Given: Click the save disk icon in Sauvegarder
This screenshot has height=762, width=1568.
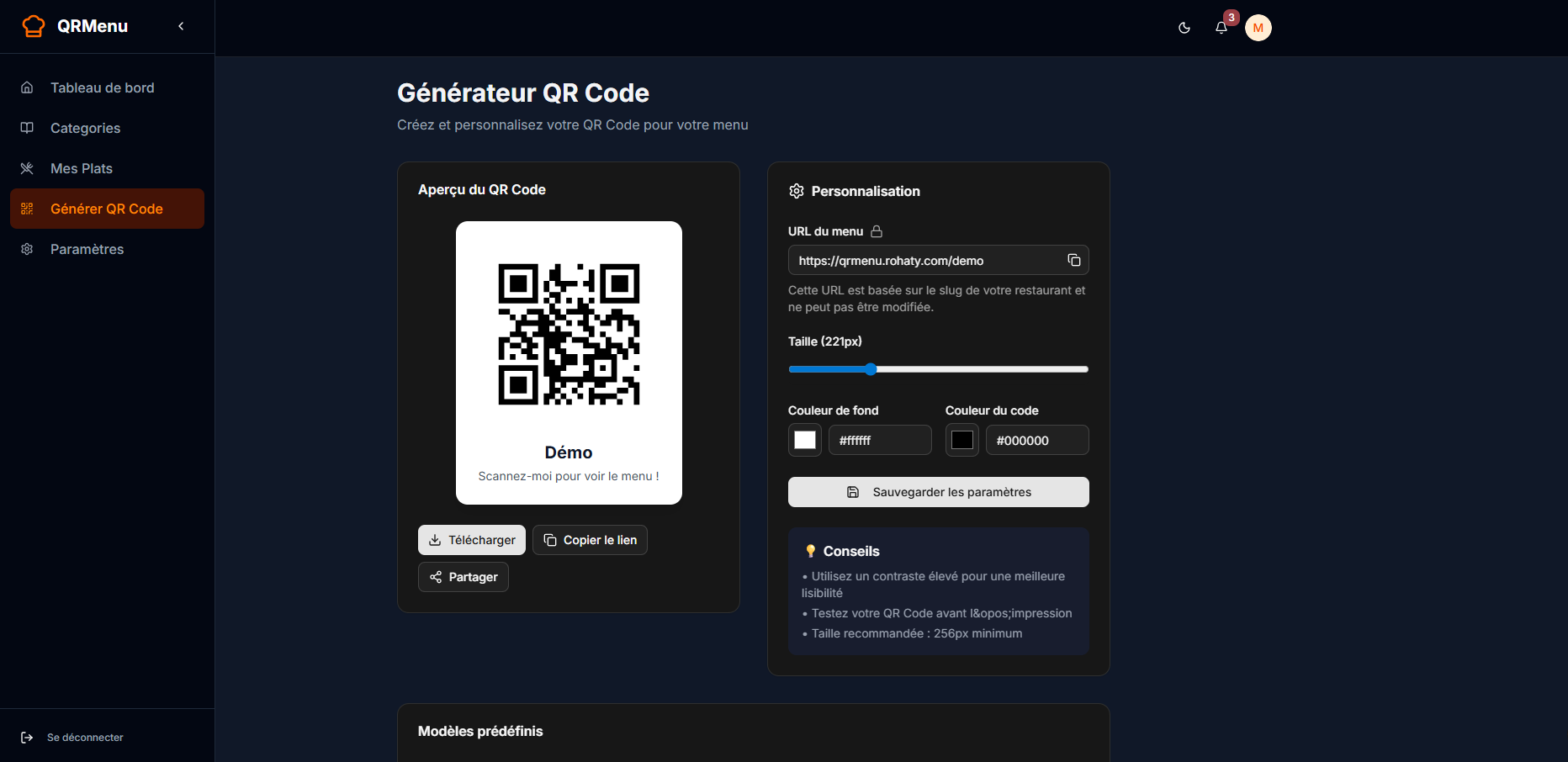Looking at the screenshot, I should pyautogui.click(x=853, y=492).
